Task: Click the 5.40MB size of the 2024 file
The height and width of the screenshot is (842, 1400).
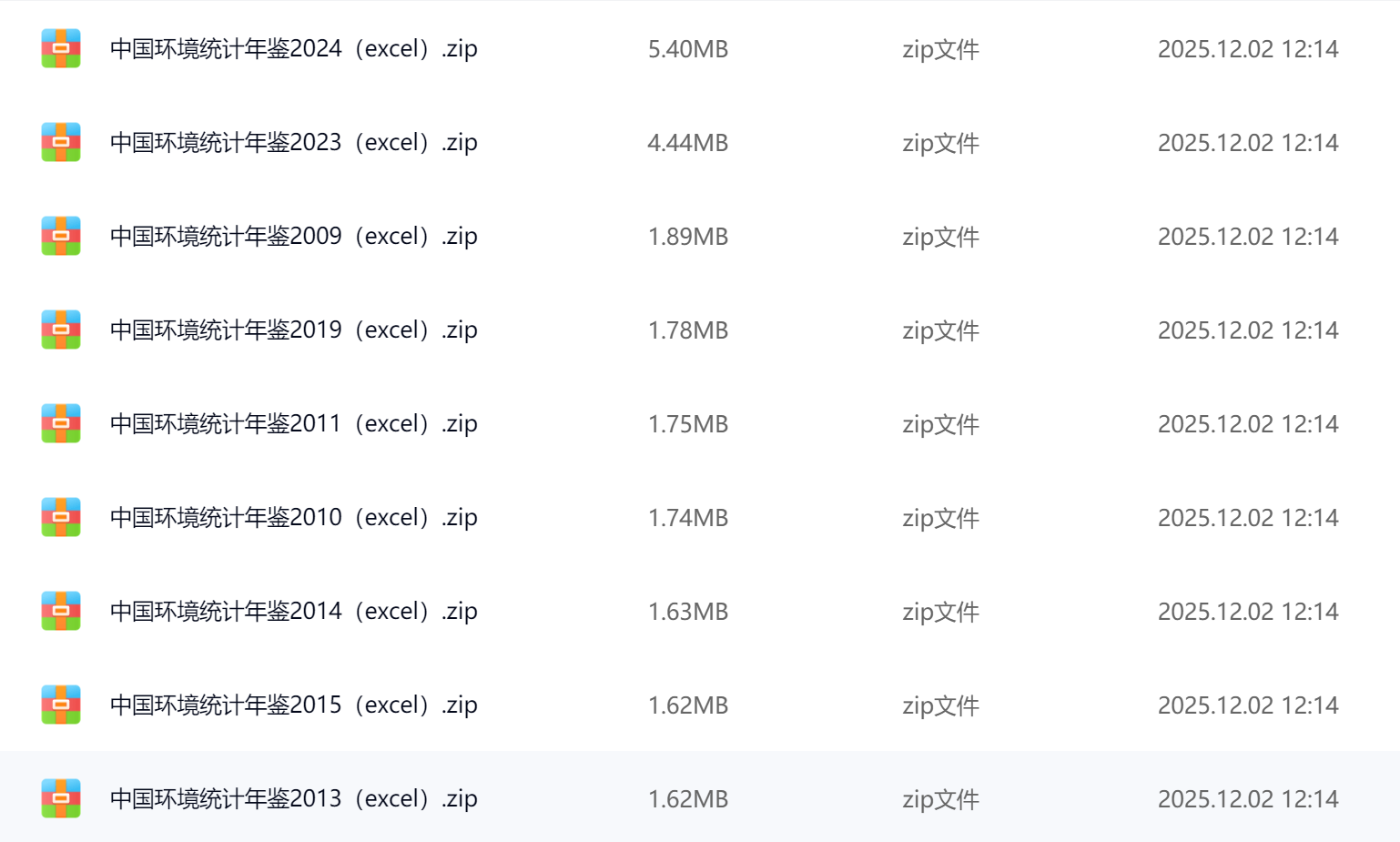Action: coord(687,49)
